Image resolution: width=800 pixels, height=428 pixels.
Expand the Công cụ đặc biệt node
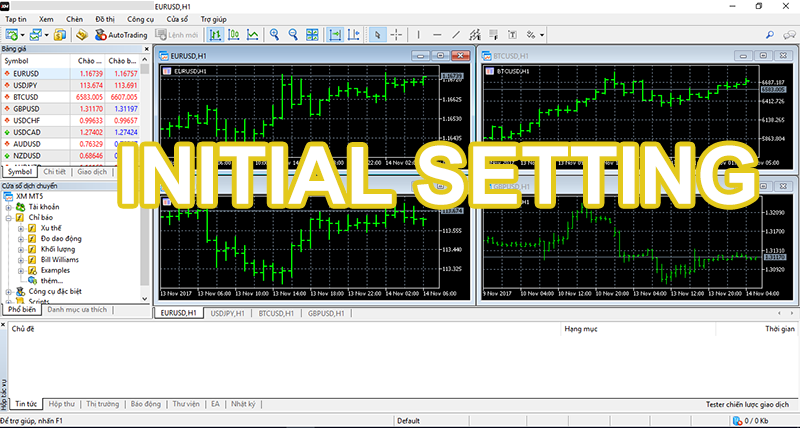tap(8, 292)
